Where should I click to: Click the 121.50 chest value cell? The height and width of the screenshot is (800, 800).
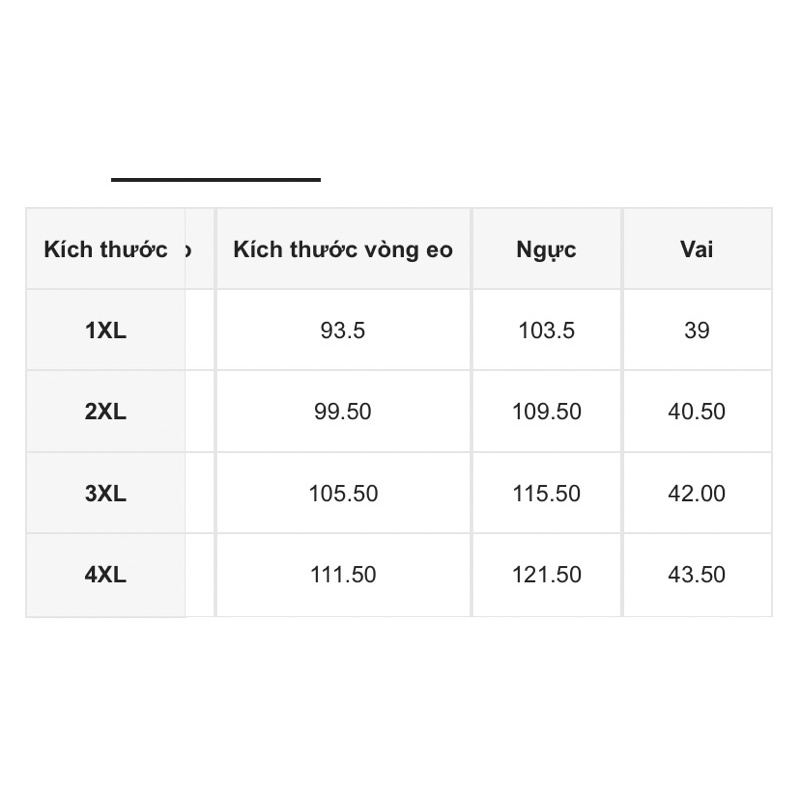pyautogui.click(x=546, y=574)
